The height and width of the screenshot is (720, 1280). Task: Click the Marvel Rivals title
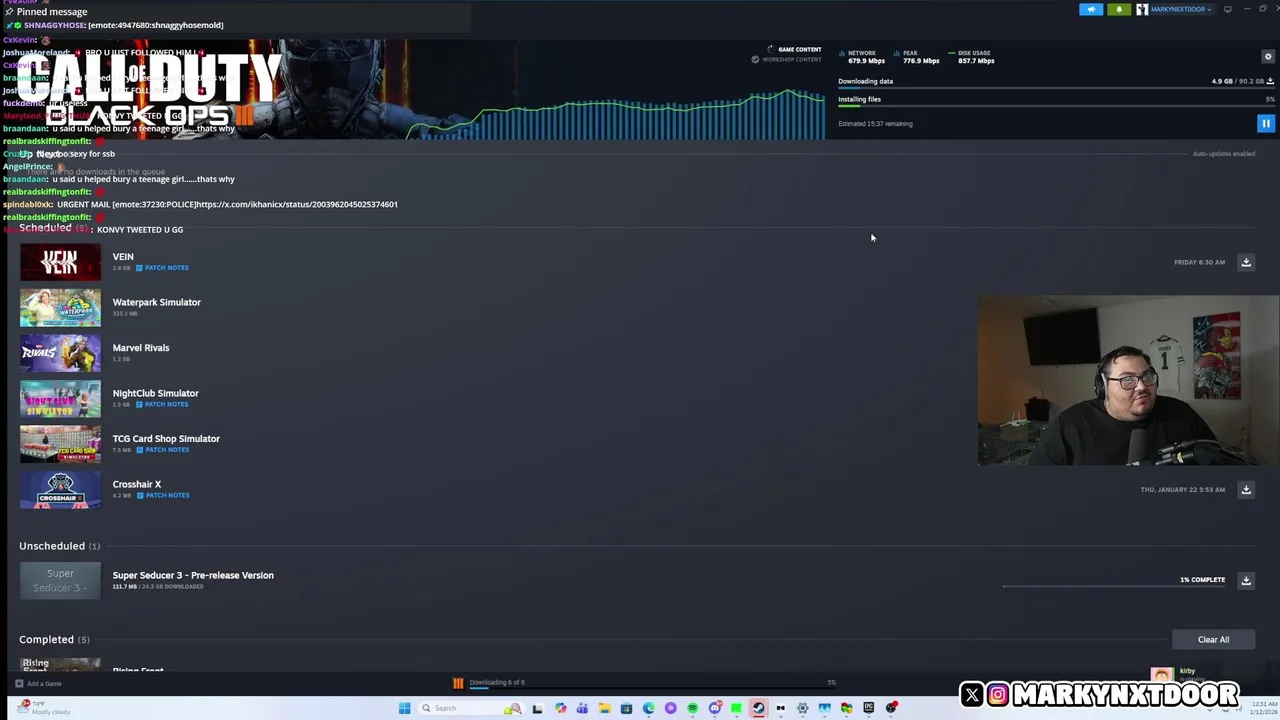[x=141, y=348]
